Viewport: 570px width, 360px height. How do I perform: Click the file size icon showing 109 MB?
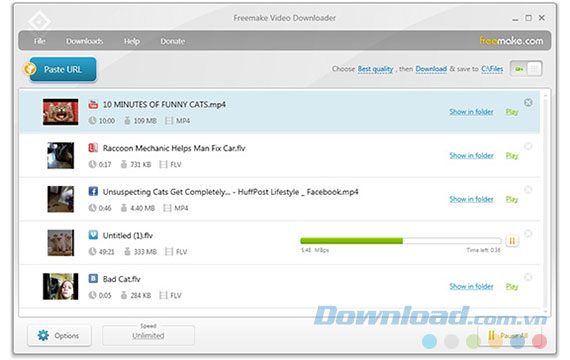tap(127, 120)
